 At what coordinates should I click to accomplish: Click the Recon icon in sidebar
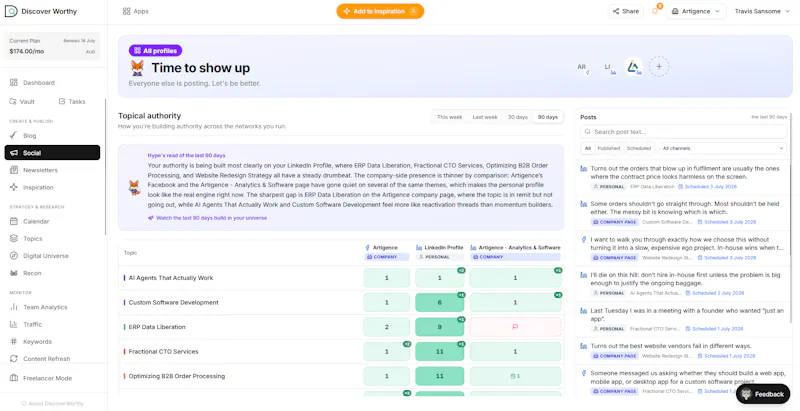click(x=14, y=273)
